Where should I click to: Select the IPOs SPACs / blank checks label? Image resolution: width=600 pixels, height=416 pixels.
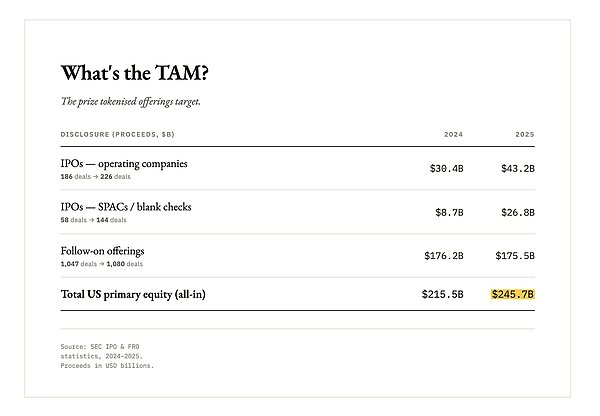click(x=126, y=207)
